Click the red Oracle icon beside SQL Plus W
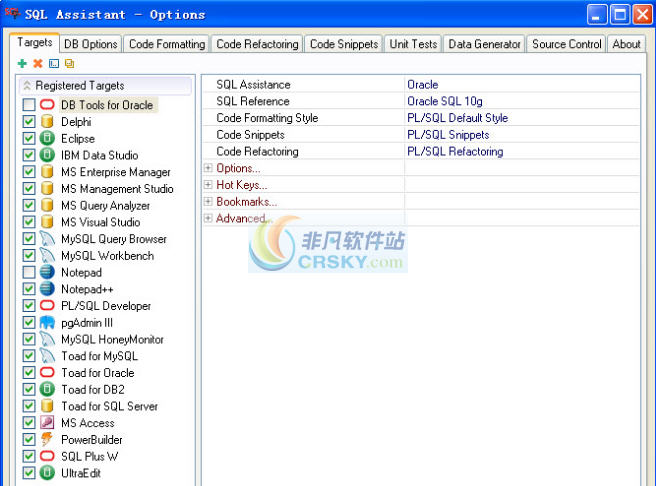Image resolution: width=656 pixels, height=486 pixels. click(47, 455)
